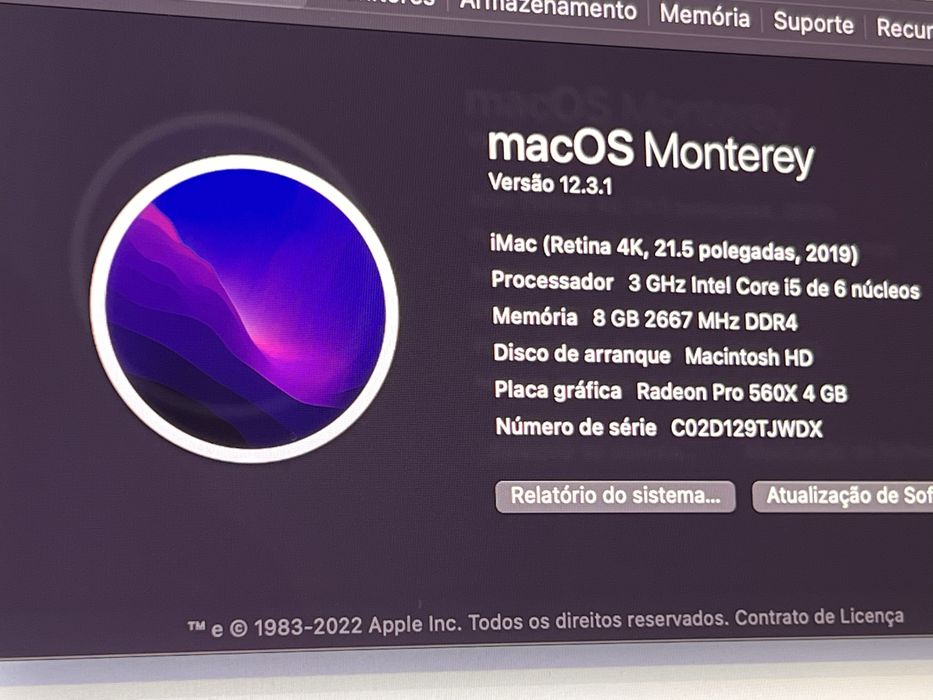Screen dimensions: 933x700
Task: Select the 8 GB 2667 MHz DDR4 value
Action: pos(694,320)
